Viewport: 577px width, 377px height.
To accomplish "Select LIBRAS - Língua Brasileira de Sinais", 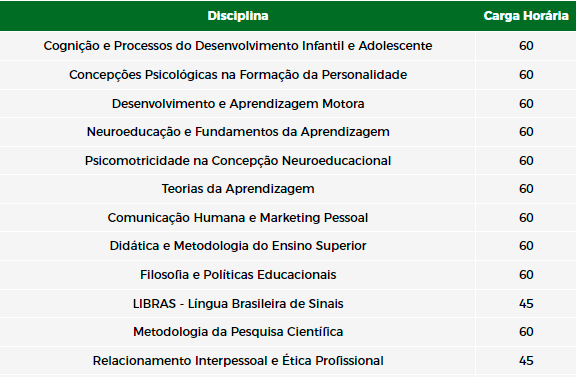I will (238, 304).
